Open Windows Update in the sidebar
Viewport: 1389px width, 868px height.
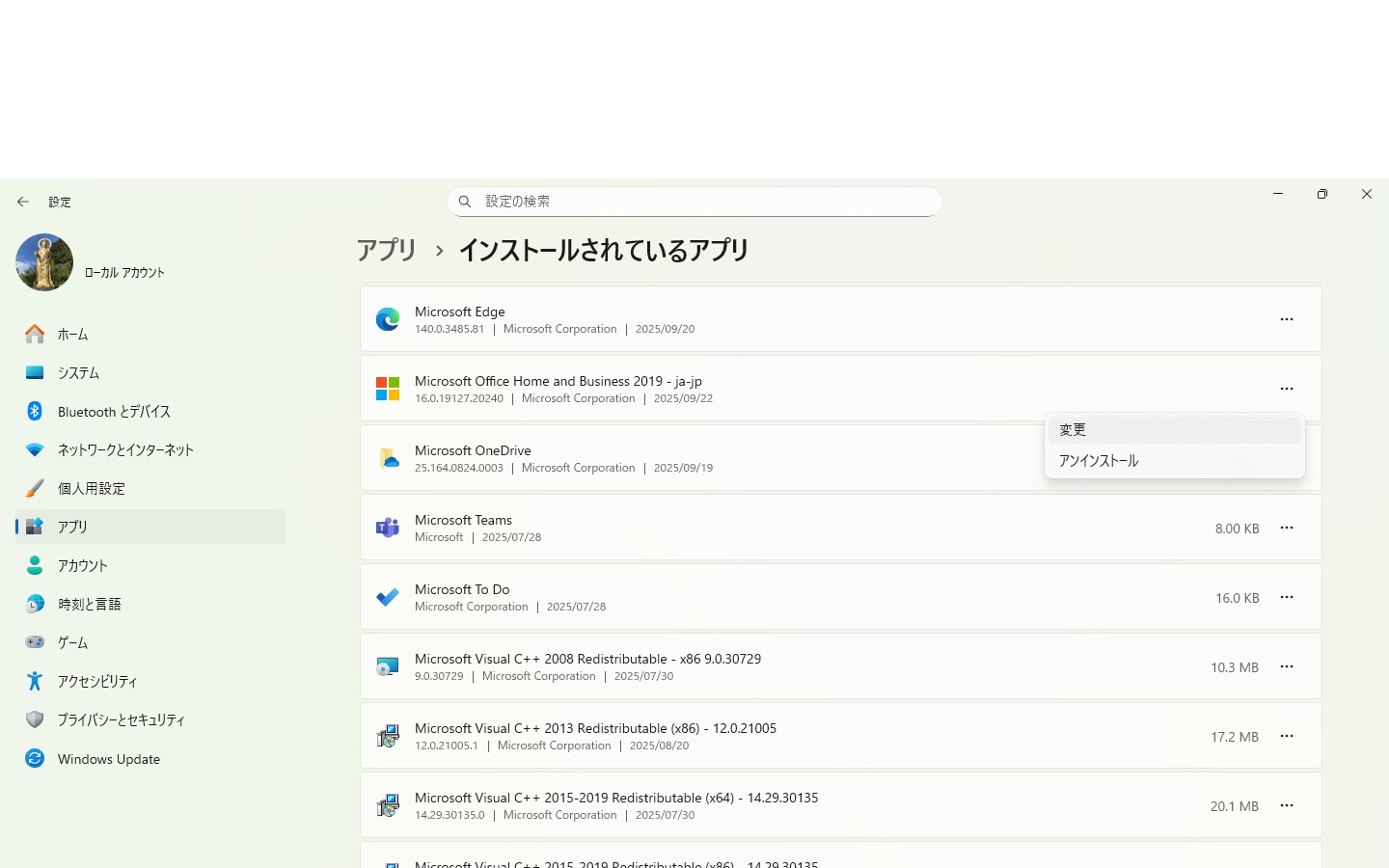108,759
